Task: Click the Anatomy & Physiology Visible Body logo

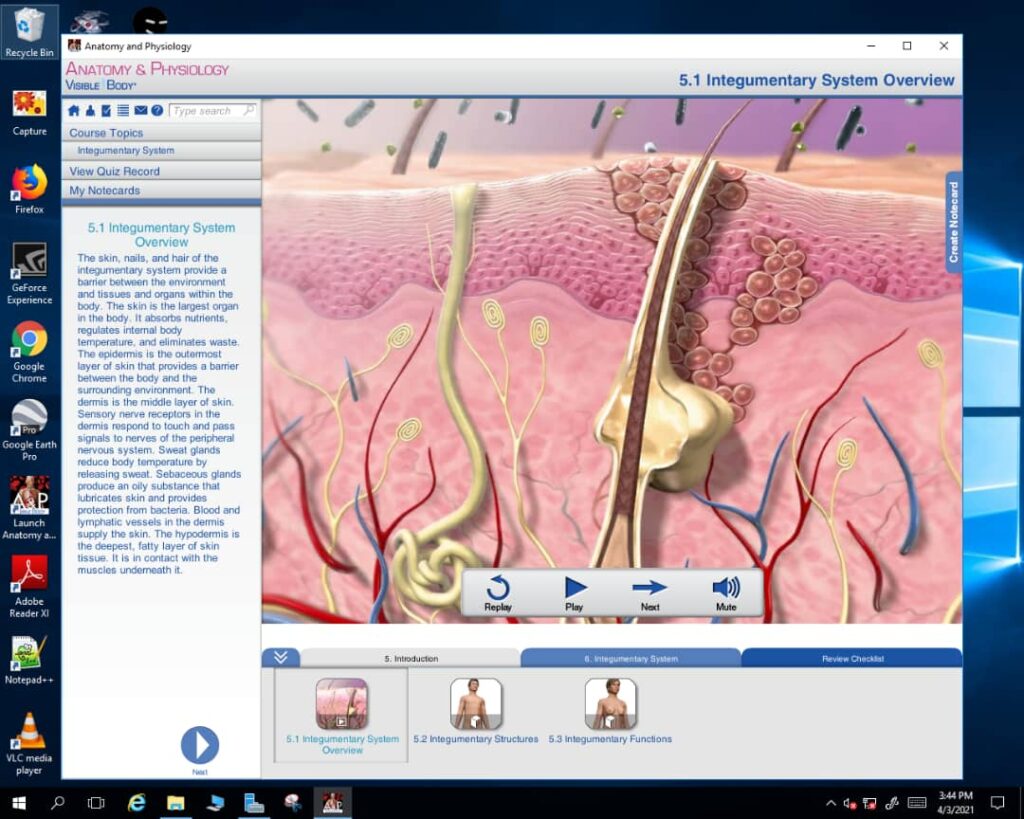Action: pos(147,76)
